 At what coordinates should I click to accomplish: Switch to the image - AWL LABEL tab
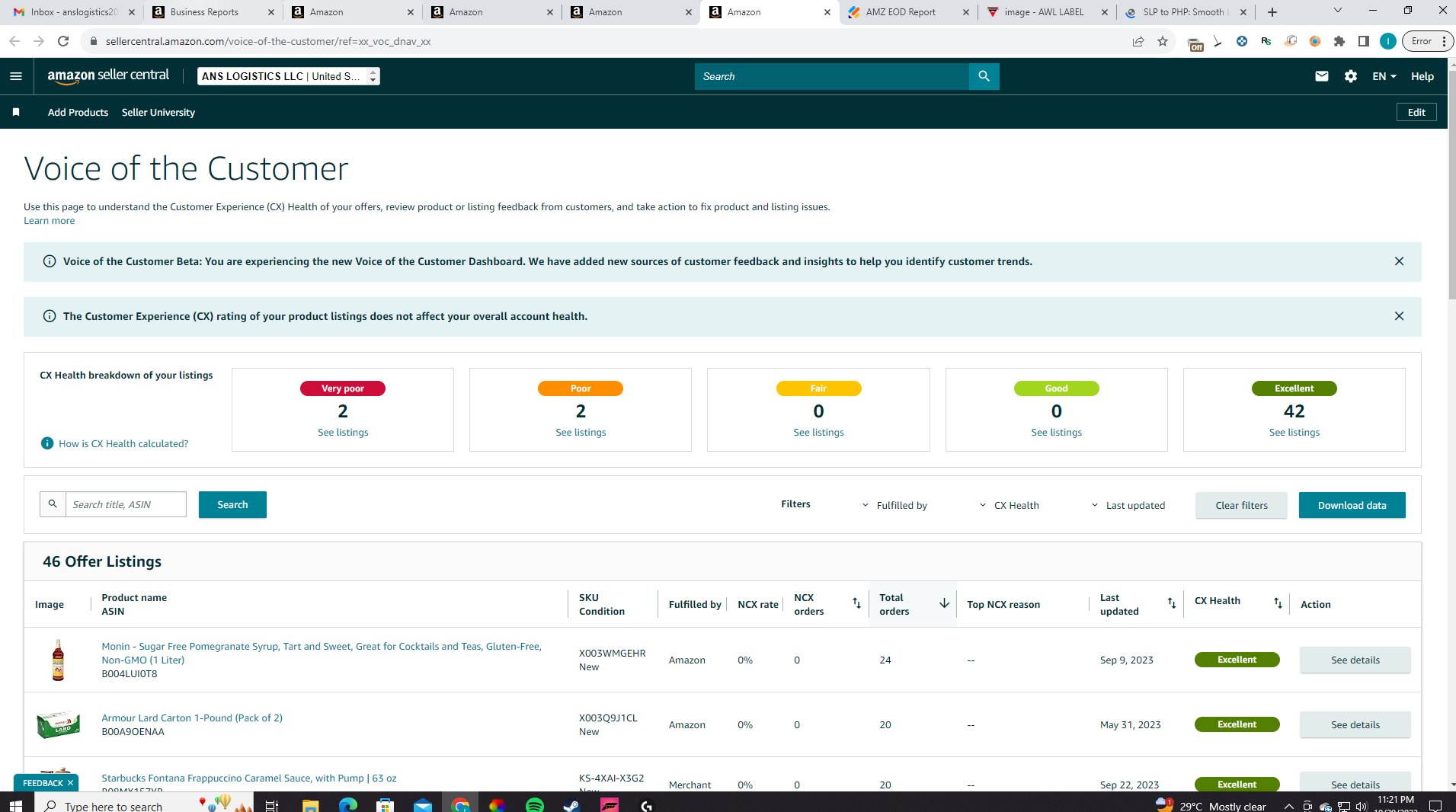(1046, 12)
